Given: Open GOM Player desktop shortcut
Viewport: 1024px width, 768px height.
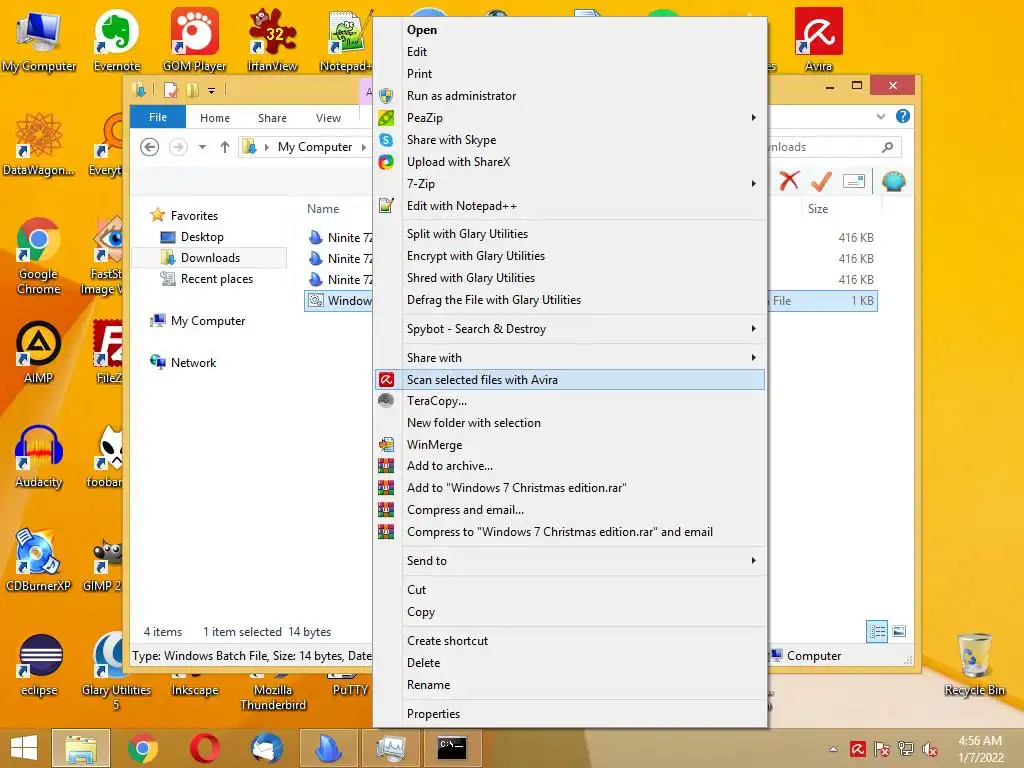Looking at the screenshot, I should 195,39.
